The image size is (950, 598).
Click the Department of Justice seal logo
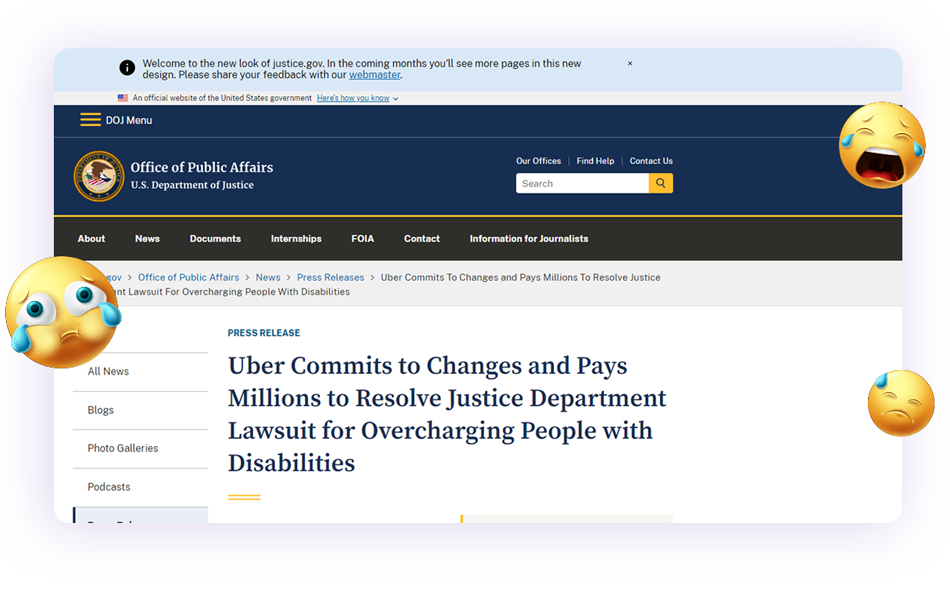point(99,176)
